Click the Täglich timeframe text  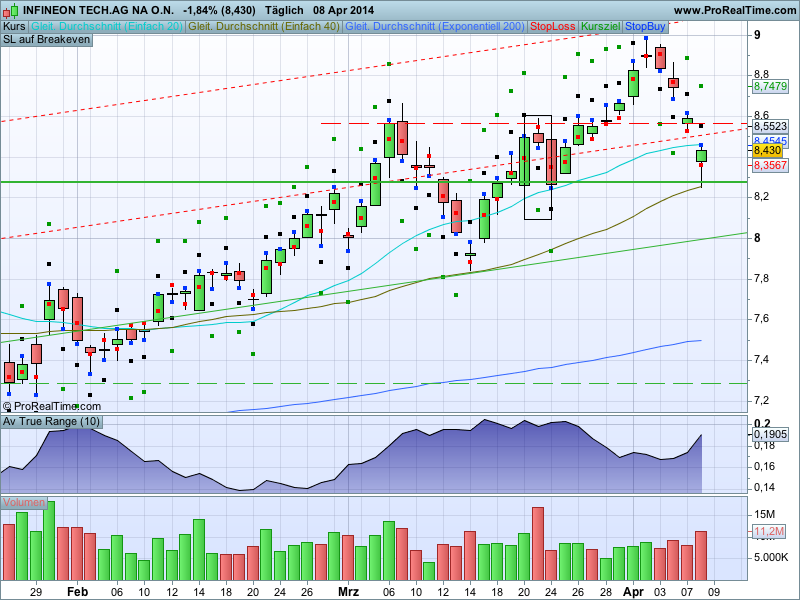285,10
